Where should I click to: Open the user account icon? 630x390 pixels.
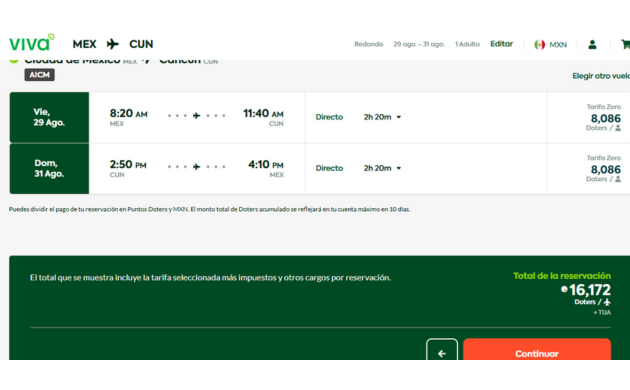click(592, 44)
